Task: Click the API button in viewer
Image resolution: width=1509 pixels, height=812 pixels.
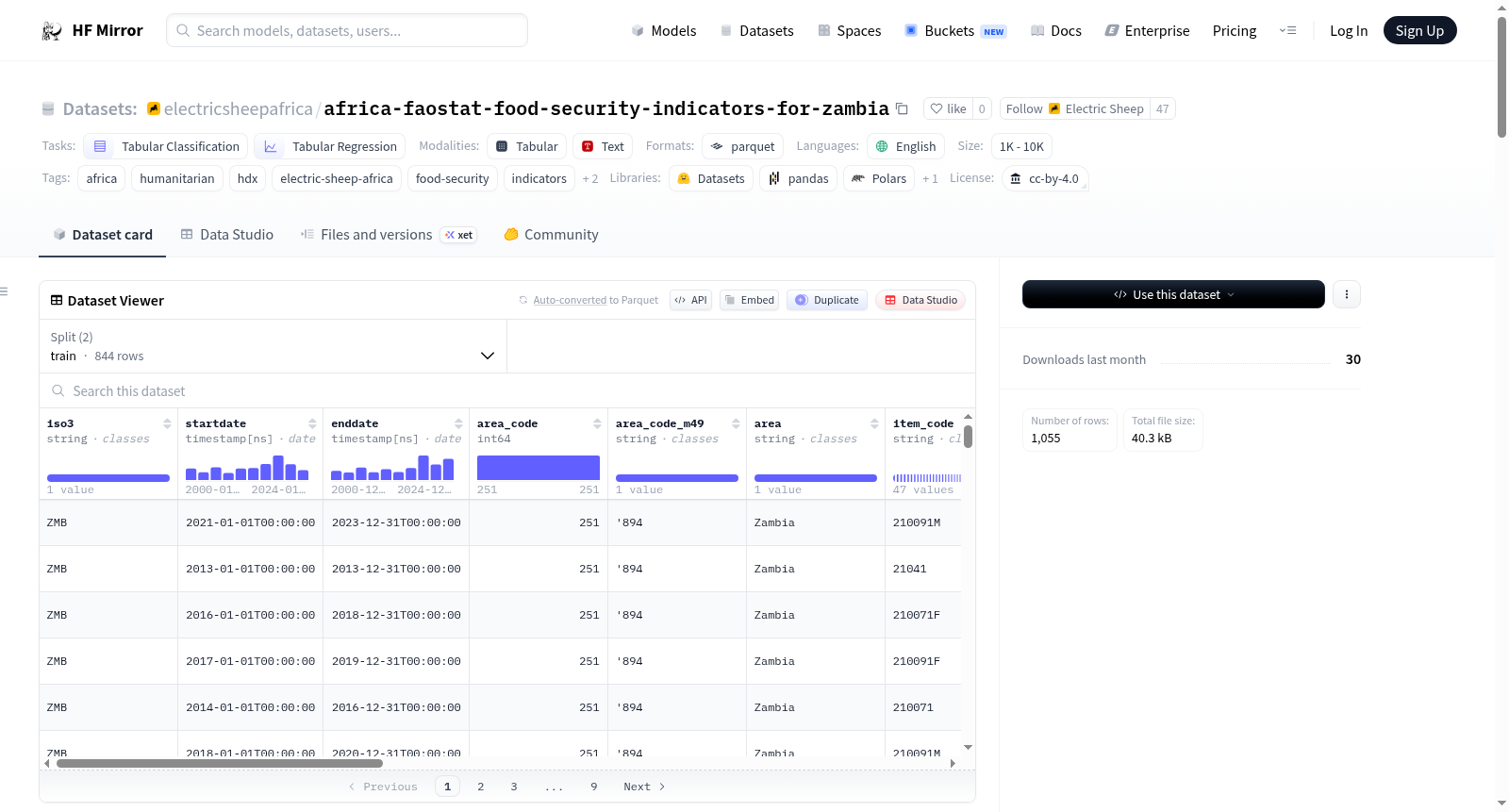Action: point(690,300)
